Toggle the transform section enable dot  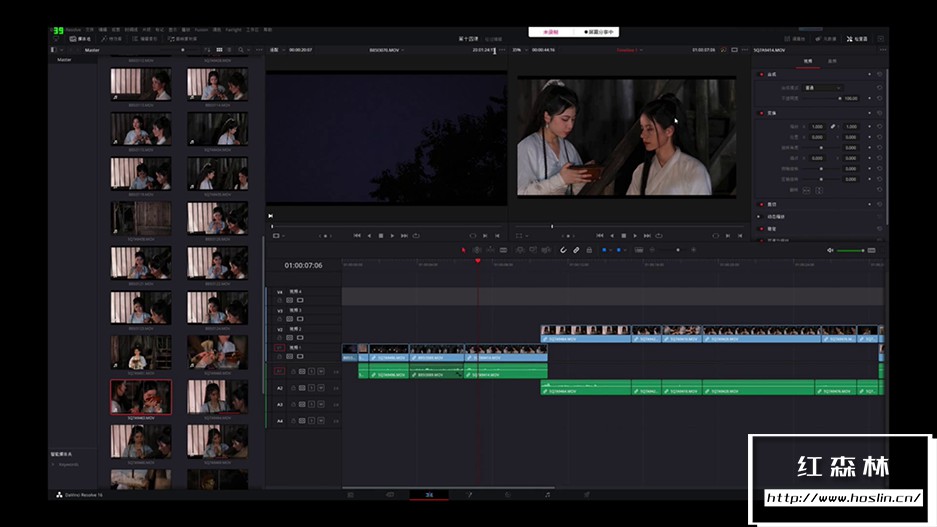pos(761,113)
